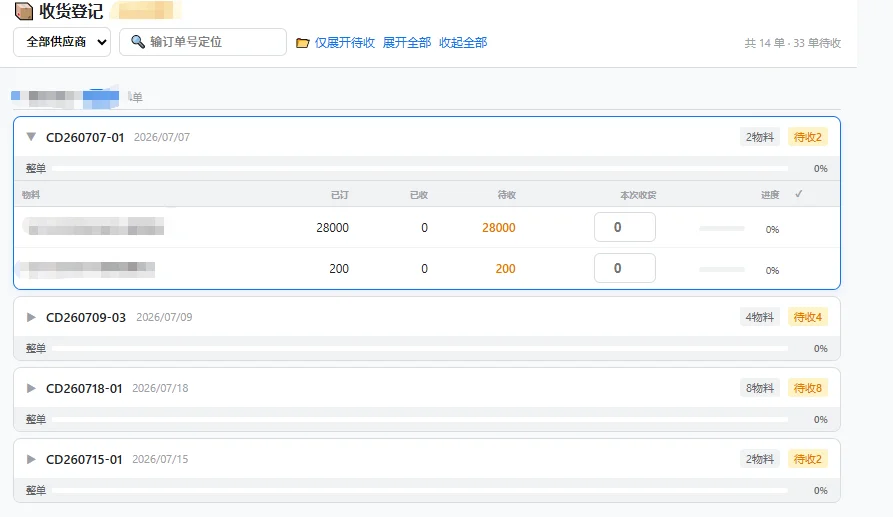
Task: Click the date 2026/07/07
Action: 162,137
